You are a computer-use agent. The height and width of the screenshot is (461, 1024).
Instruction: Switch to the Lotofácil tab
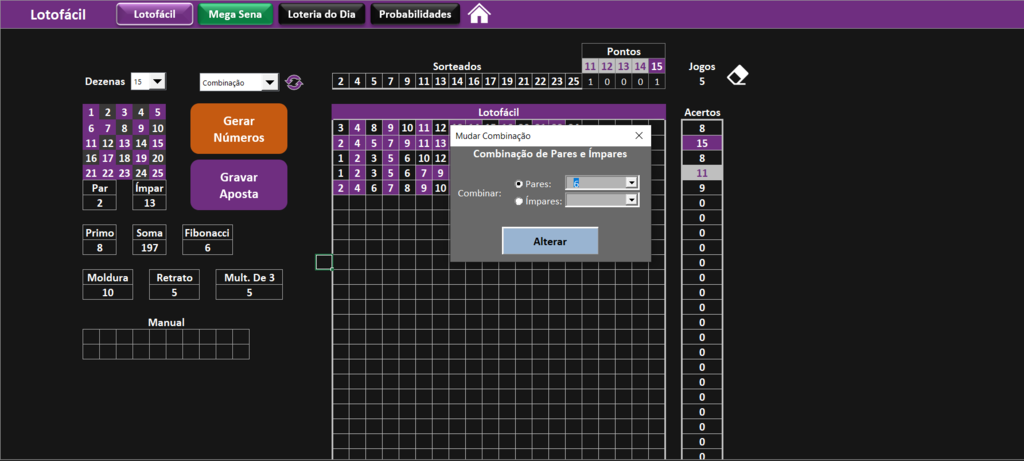click(155, 14)
